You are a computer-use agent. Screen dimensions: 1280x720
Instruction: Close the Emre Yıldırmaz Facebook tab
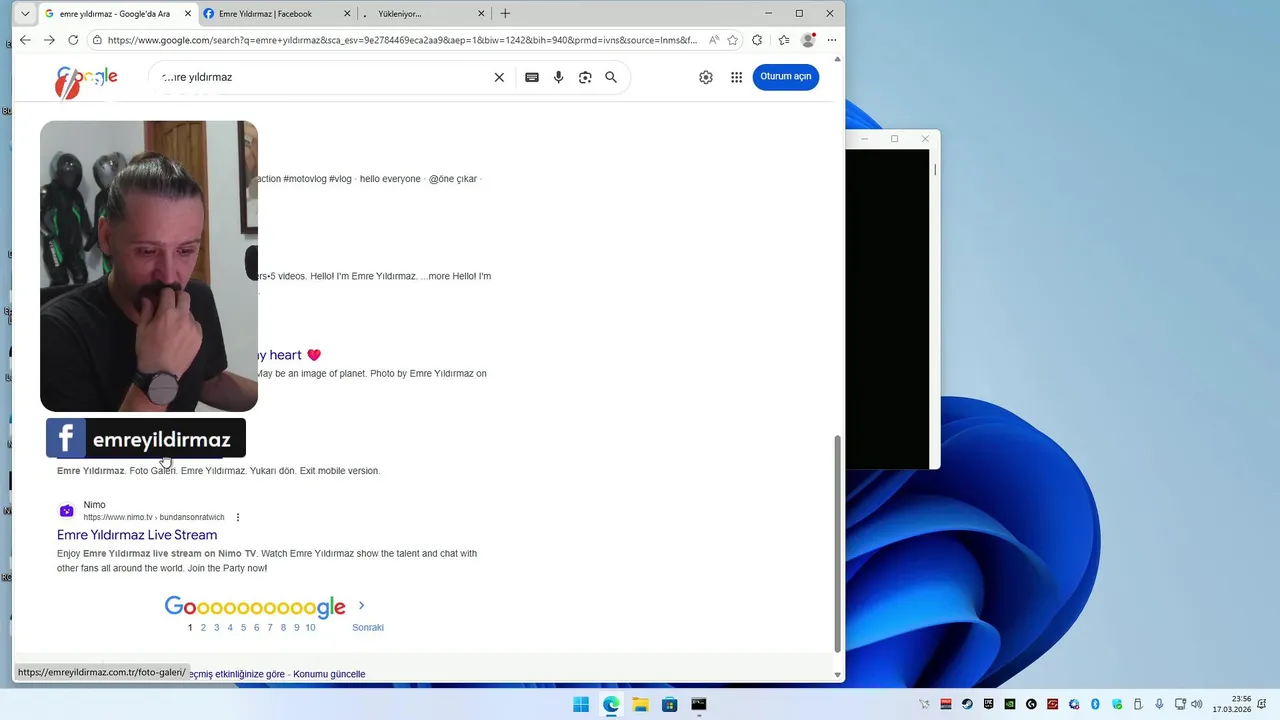point(347,14)
